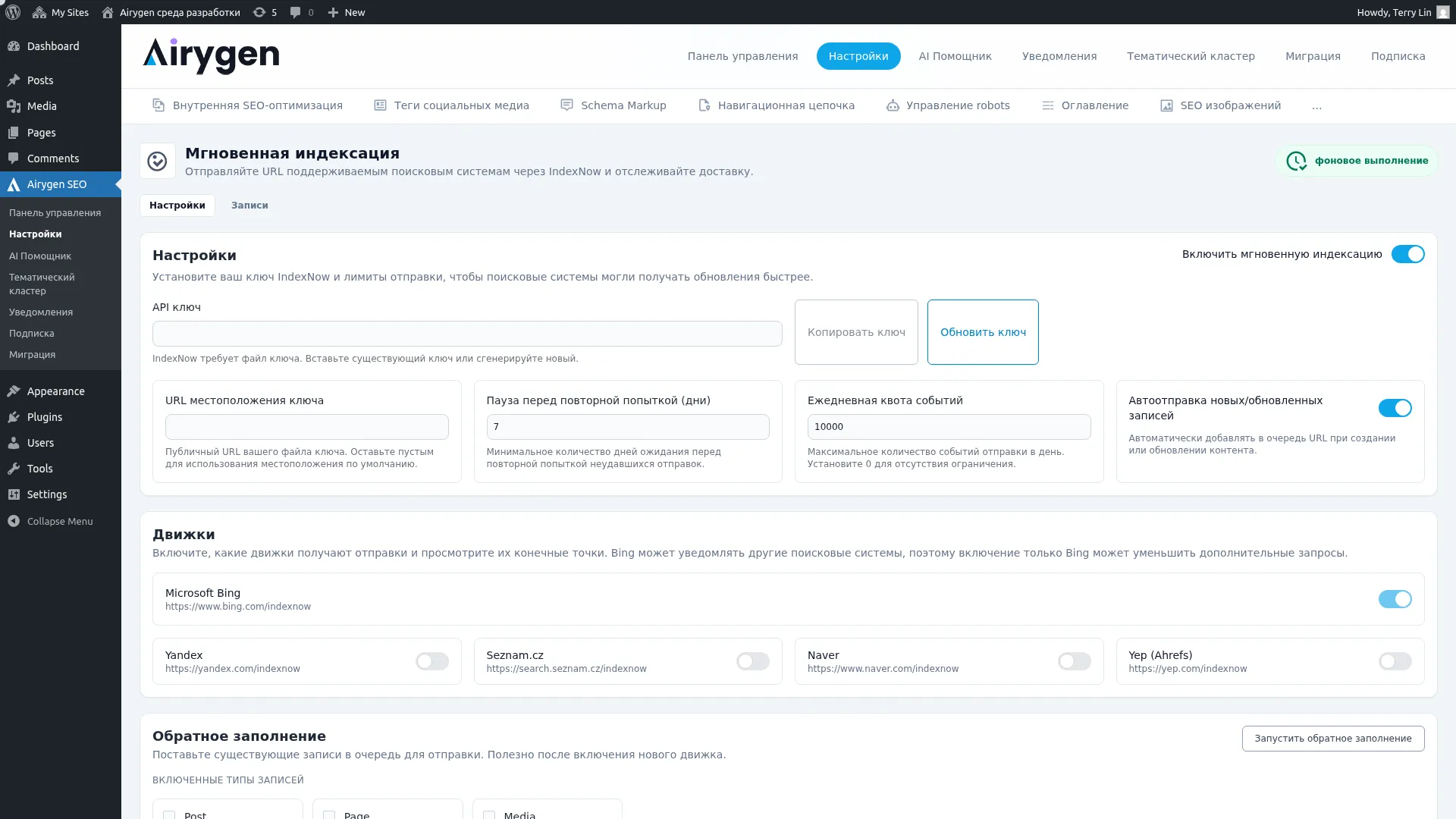Click the social media tags icon
The height and width of the screenshot is (819, 1456).
click(380, 105)
